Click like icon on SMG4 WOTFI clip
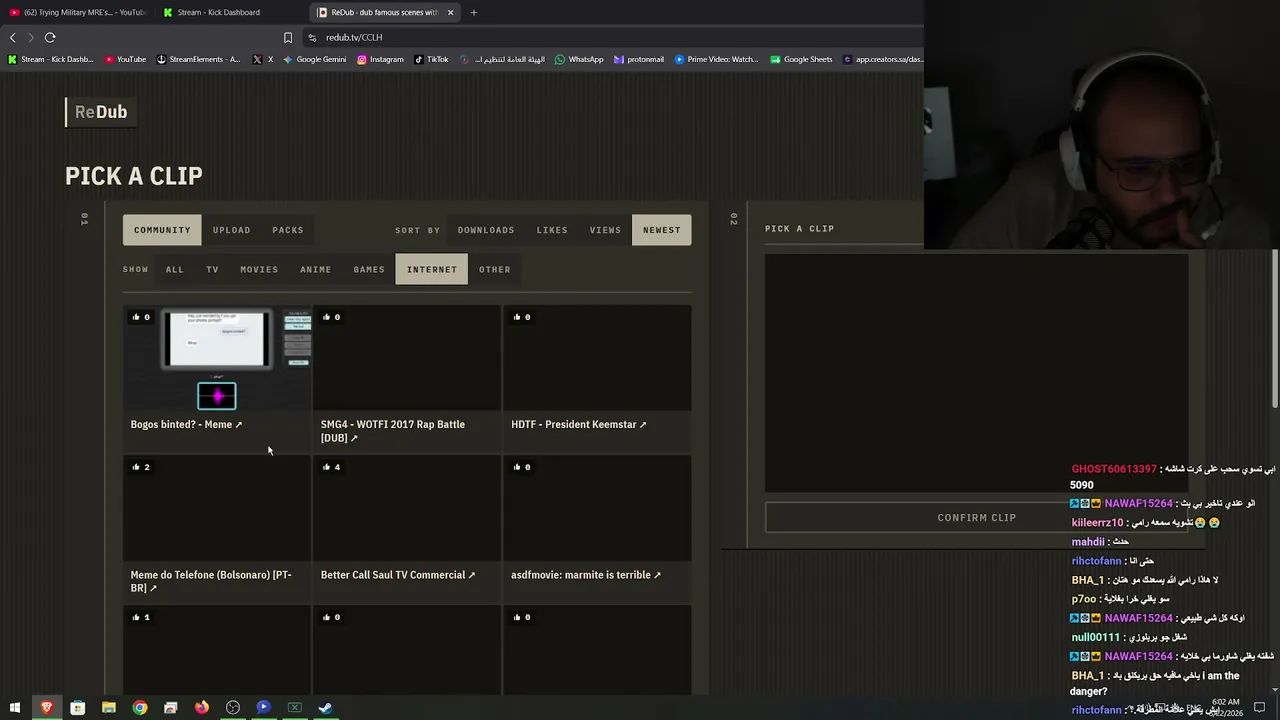The image size is (1280, 720). click(326, 317)
